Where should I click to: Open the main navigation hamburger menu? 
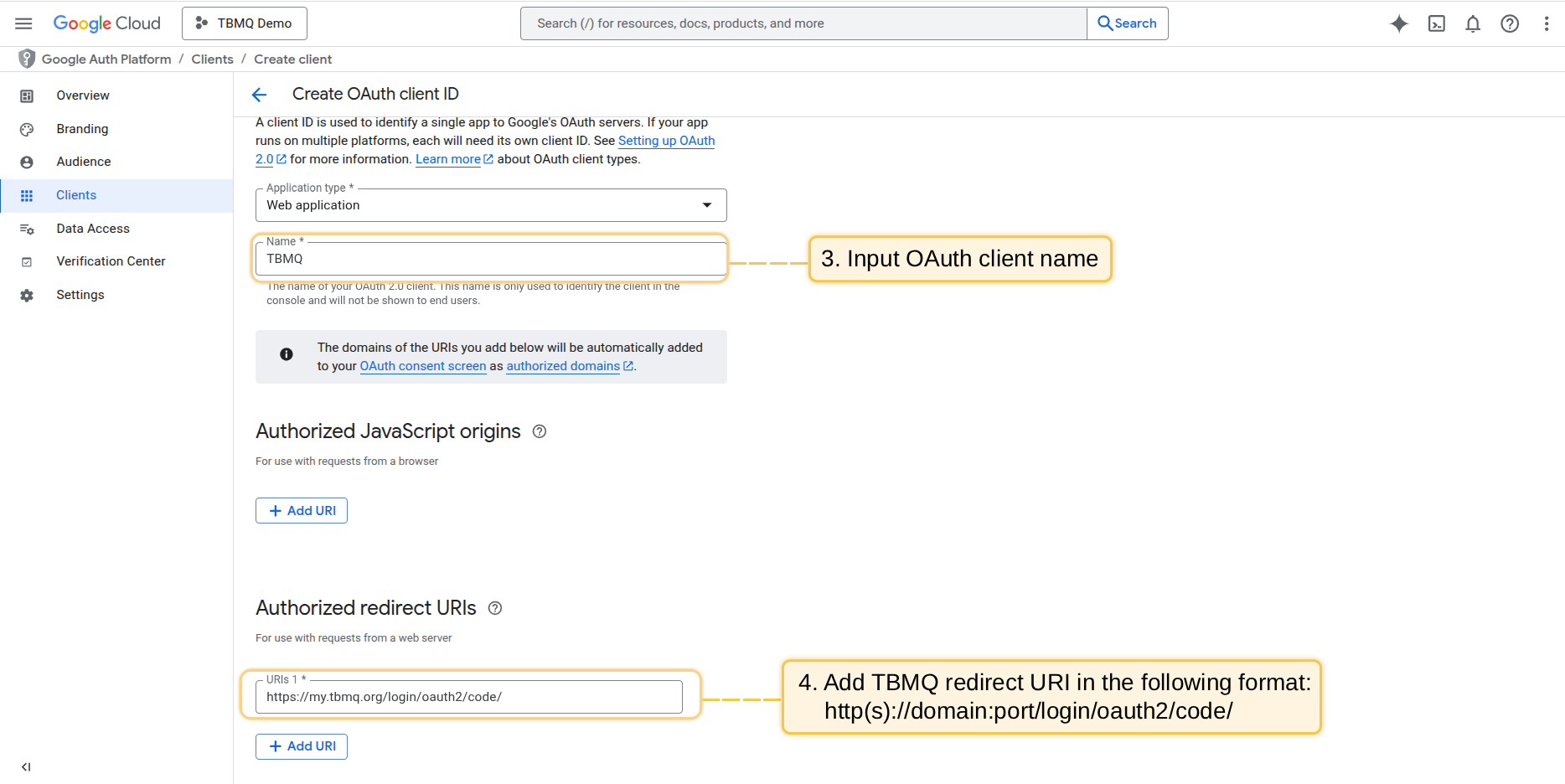pos(23,23)
